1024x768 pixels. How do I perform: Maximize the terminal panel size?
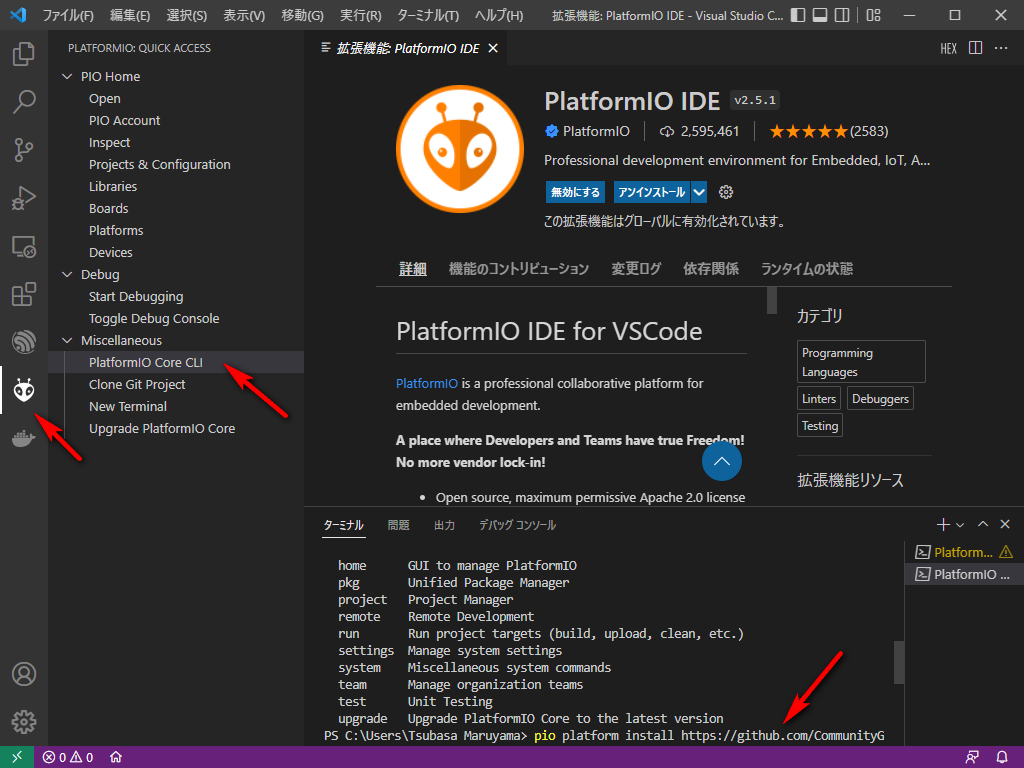[983, 524]
